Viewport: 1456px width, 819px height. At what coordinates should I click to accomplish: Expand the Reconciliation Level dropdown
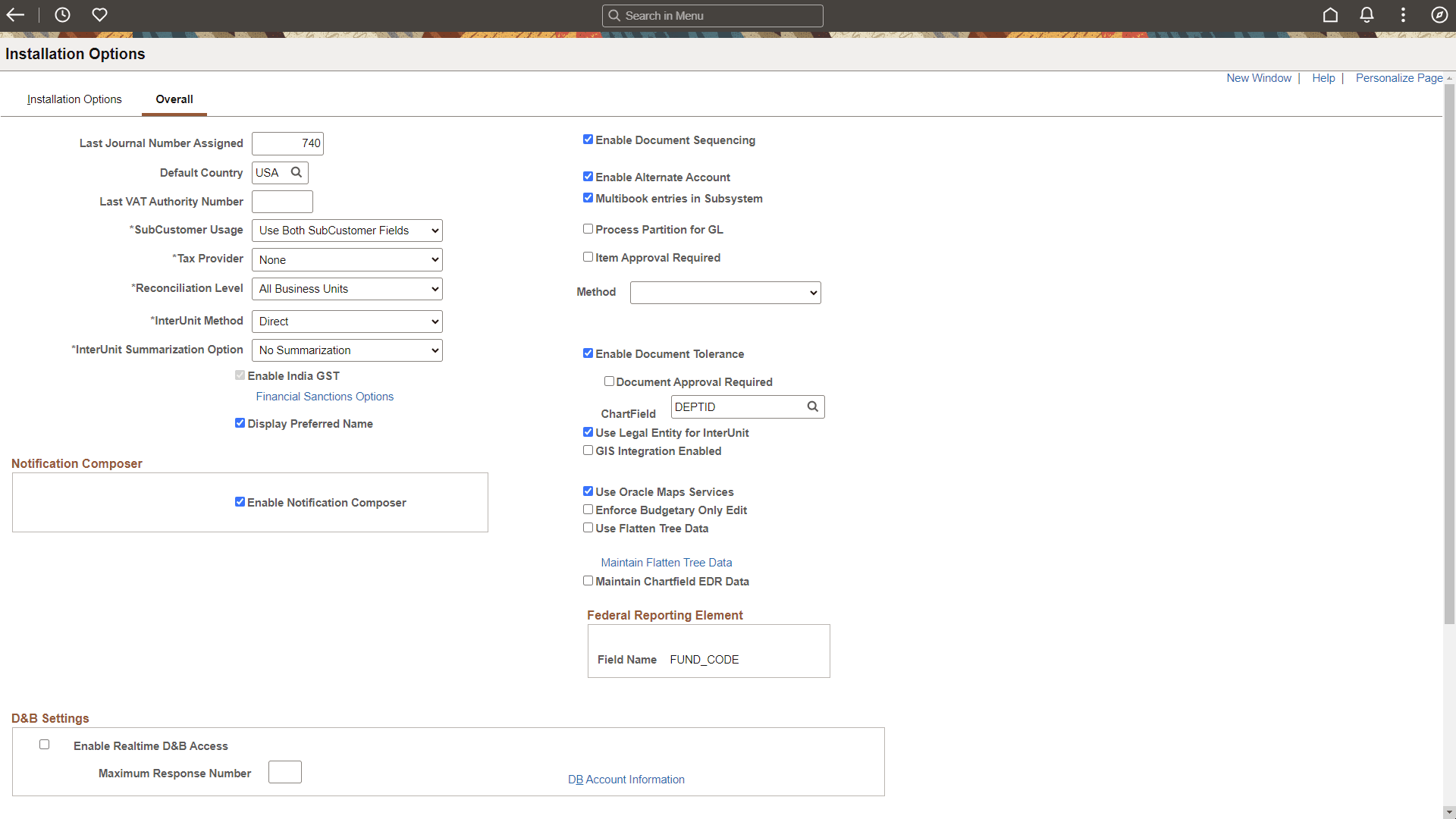click(347, 288)
